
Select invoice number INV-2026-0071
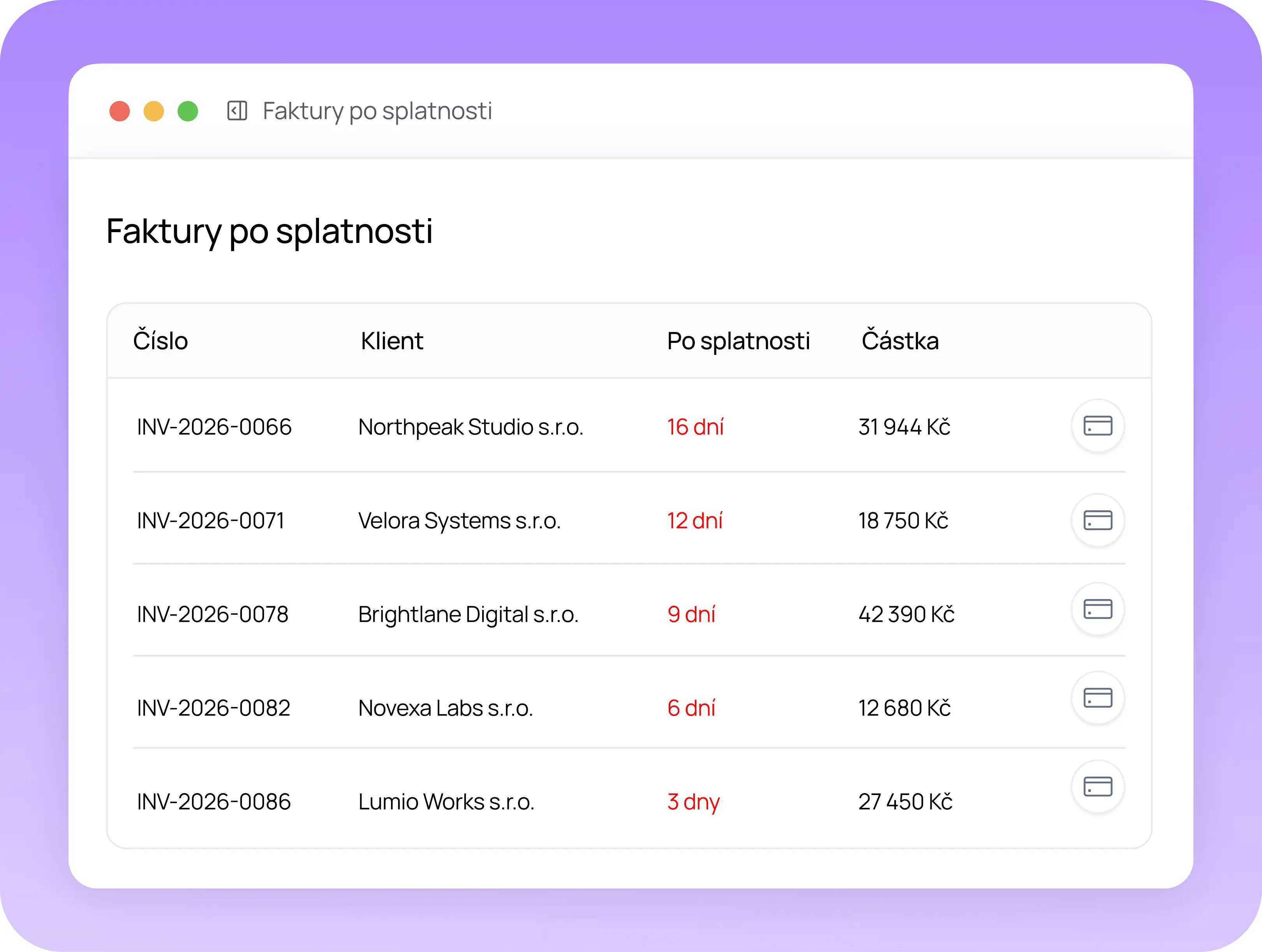tap(210, 521)
